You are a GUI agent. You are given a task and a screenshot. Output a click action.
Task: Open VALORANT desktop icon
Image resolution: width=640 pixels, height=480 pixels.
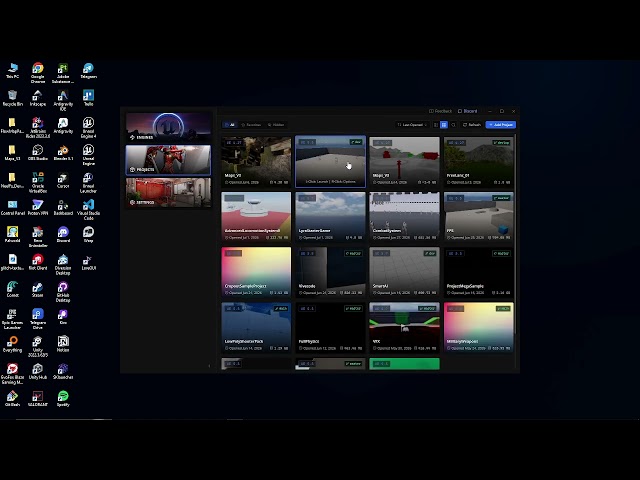coord(38,399)
